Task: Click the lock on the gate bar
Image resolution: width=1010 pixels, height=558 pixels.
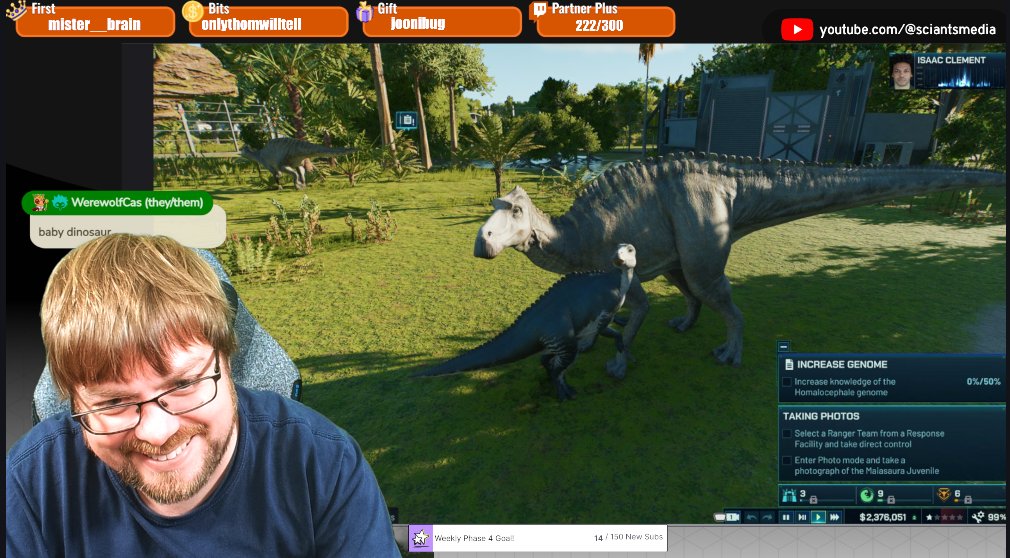Action: [814, 500]
